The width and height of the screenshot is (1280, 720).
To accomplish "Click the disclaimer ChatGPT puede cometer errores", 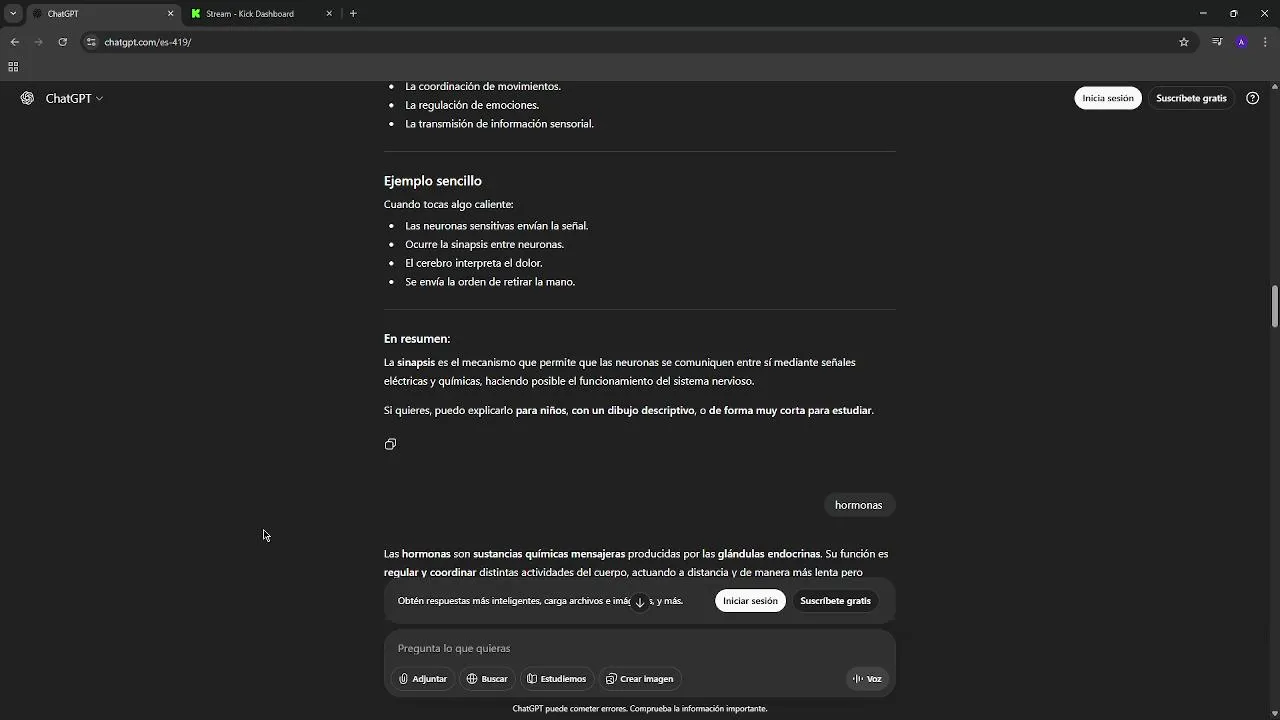I will click(640, 708).
